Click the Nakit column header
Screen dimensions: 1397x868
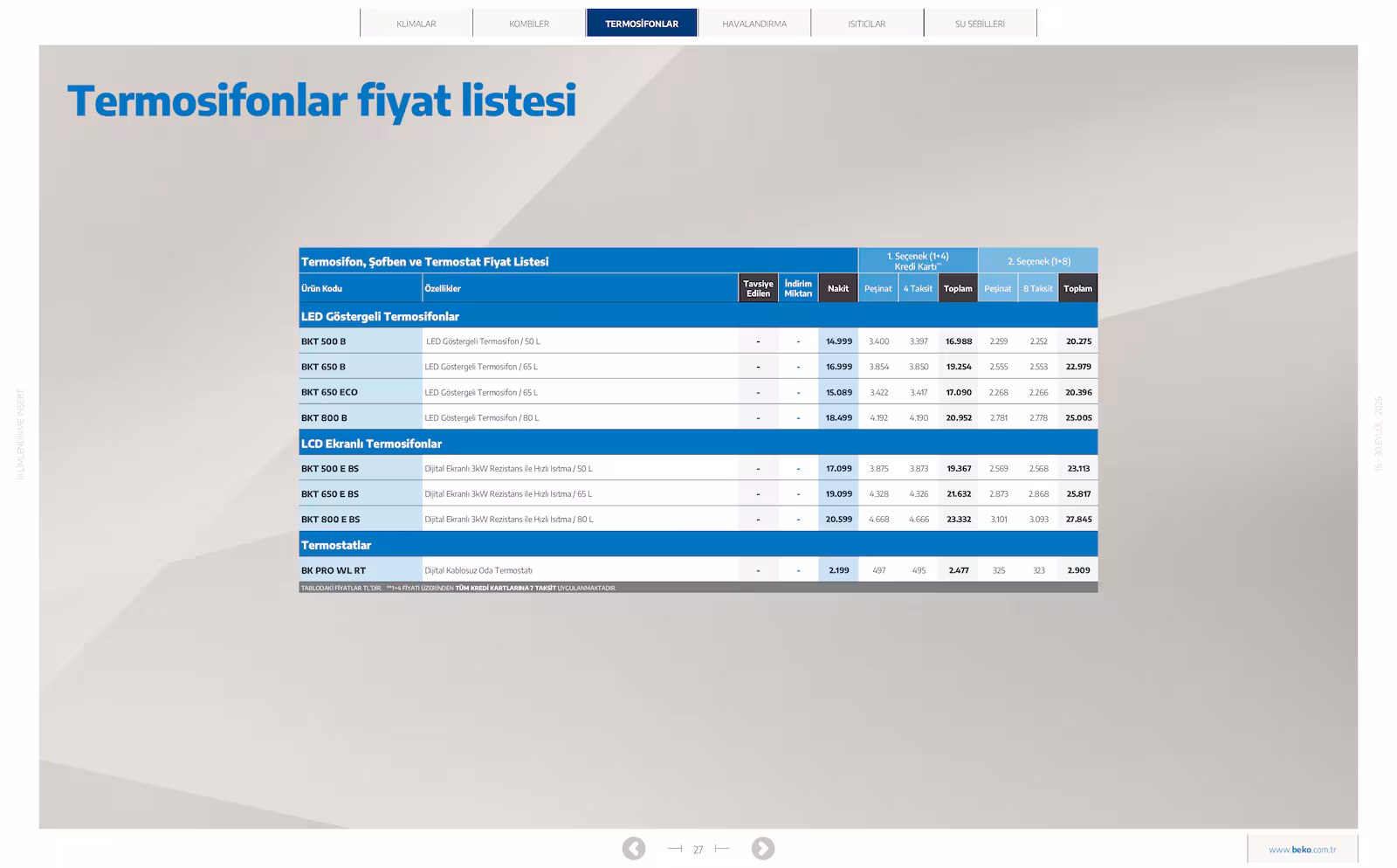click(838, 288)
